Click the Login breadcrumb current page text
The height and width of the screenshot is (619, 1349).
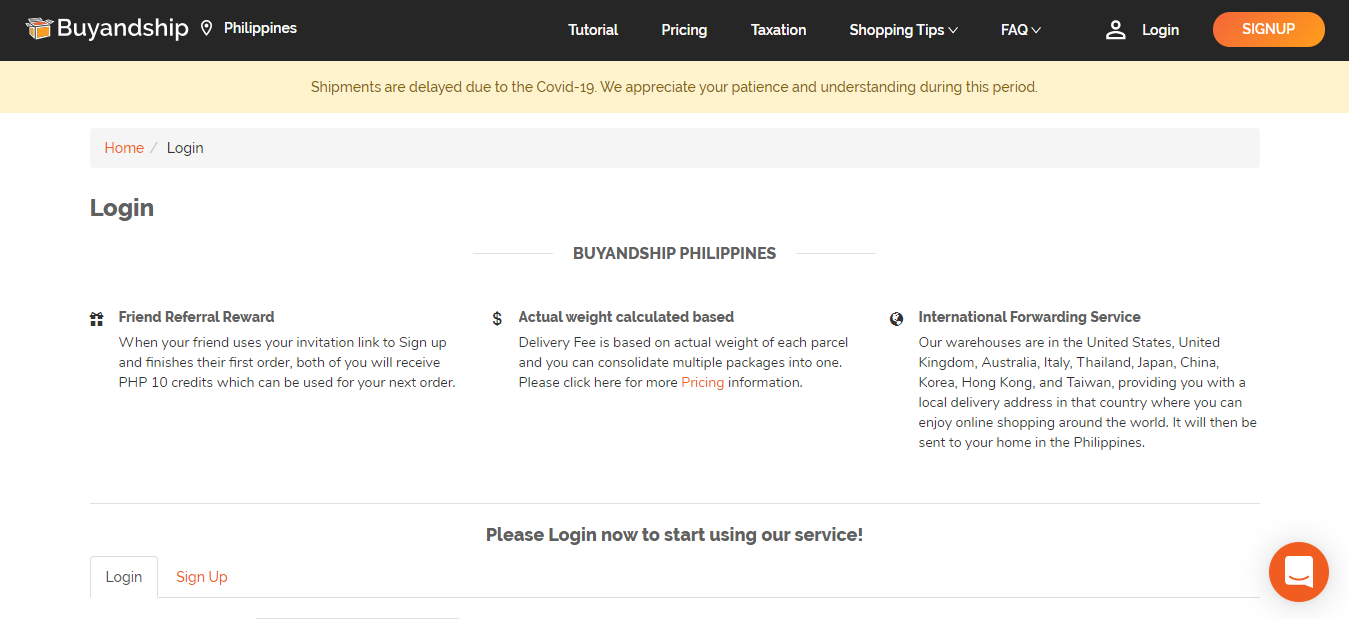pyautogui.click(x=185, y=148)
